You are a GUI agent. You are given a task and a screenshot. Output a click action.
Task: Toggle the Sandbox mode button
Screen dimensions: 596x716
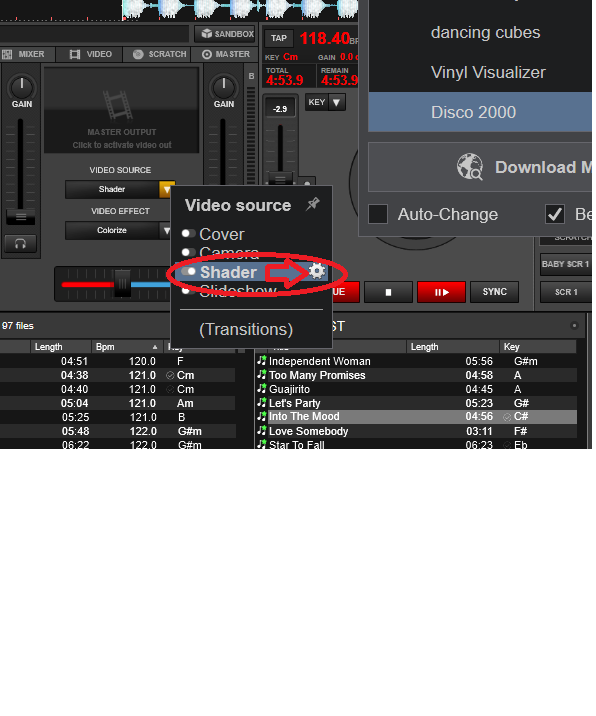pos(227,34)
